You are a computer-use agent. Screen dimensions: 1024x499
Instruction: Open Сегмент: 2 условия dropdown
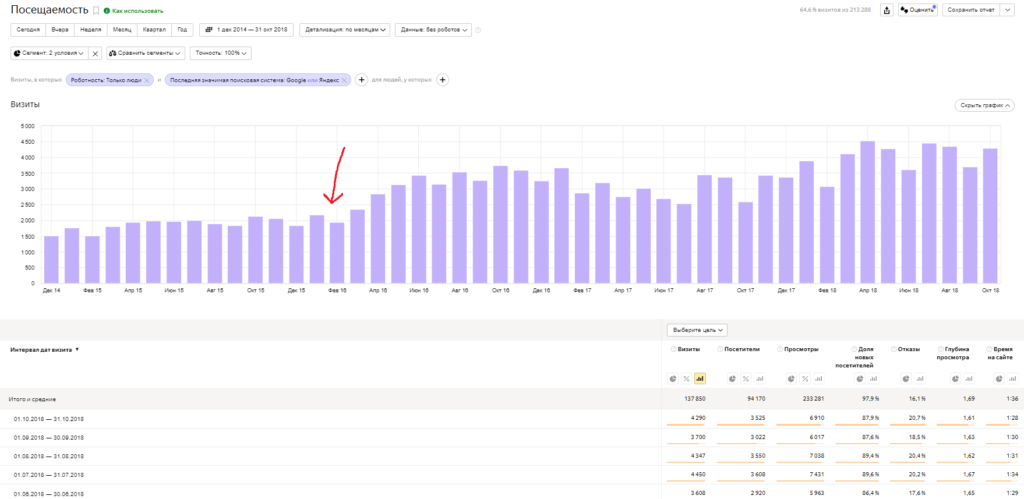coord(48,54)
